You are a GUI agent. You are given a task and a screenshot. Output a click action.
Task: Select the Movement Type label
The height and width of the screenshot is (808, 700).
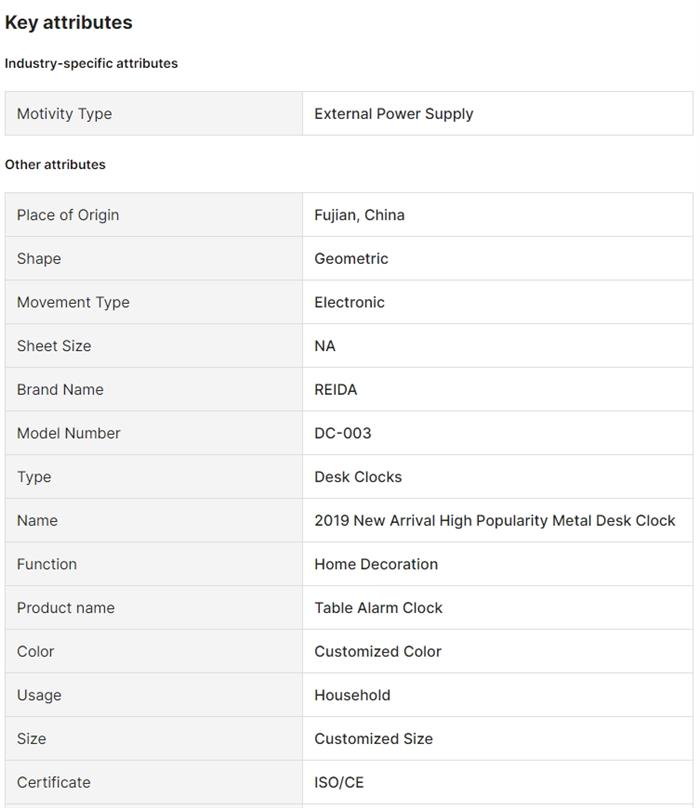tap(73, 302)
